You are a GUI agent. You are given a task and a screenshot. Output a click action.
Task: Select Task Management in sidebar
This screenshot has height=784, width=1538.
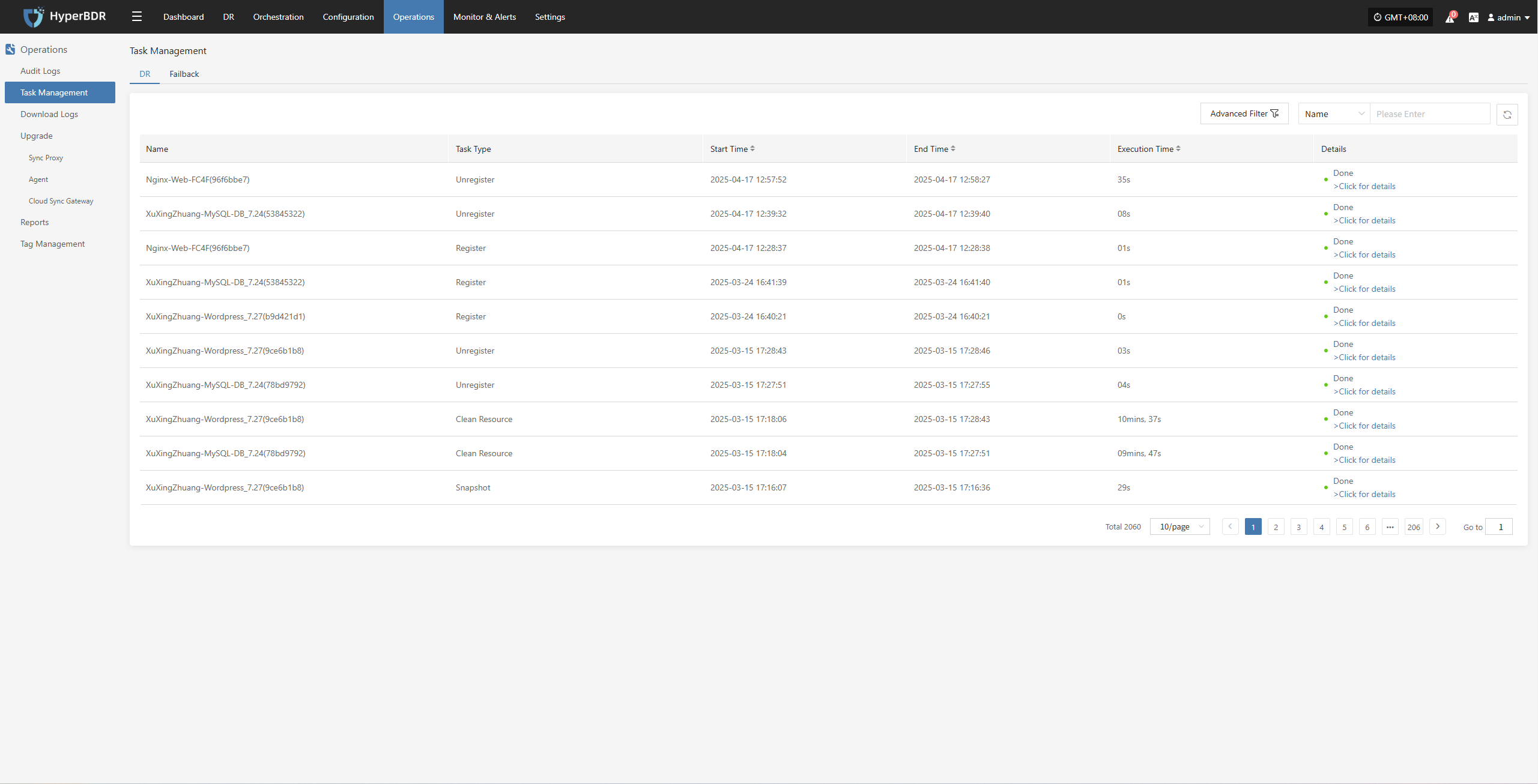(60, 92)
